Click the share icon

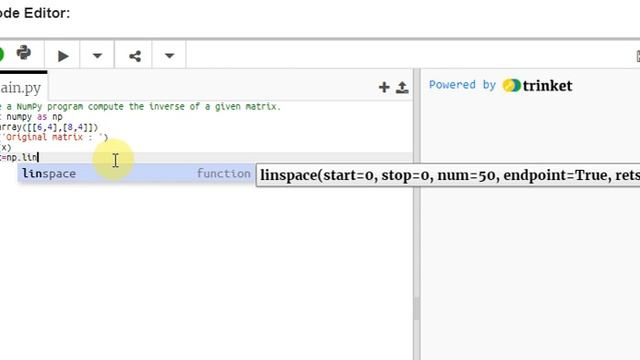tap(134, 56)
